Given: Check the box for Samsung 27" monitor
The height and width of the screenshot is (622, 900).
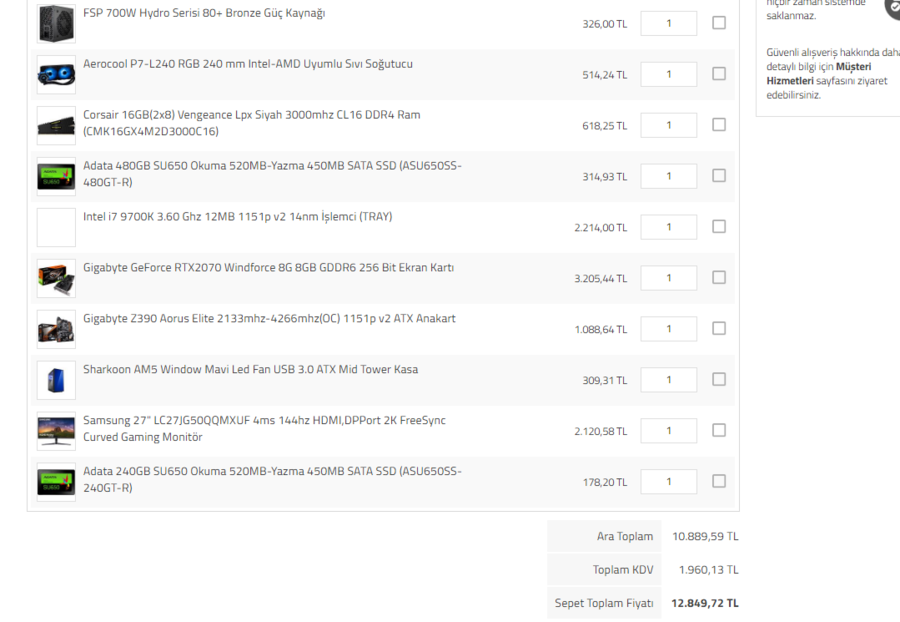Looking at the screenshot, I should point(719,430).
